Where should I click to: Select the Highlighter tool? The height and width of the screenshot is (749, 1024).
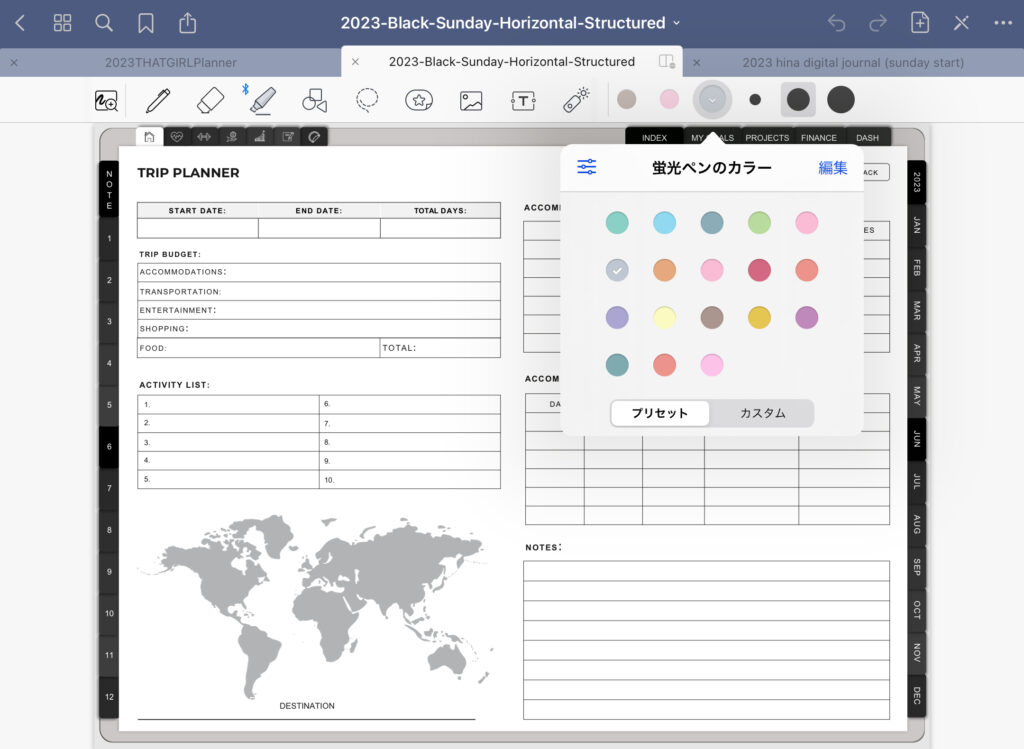(x=263, y=100)
